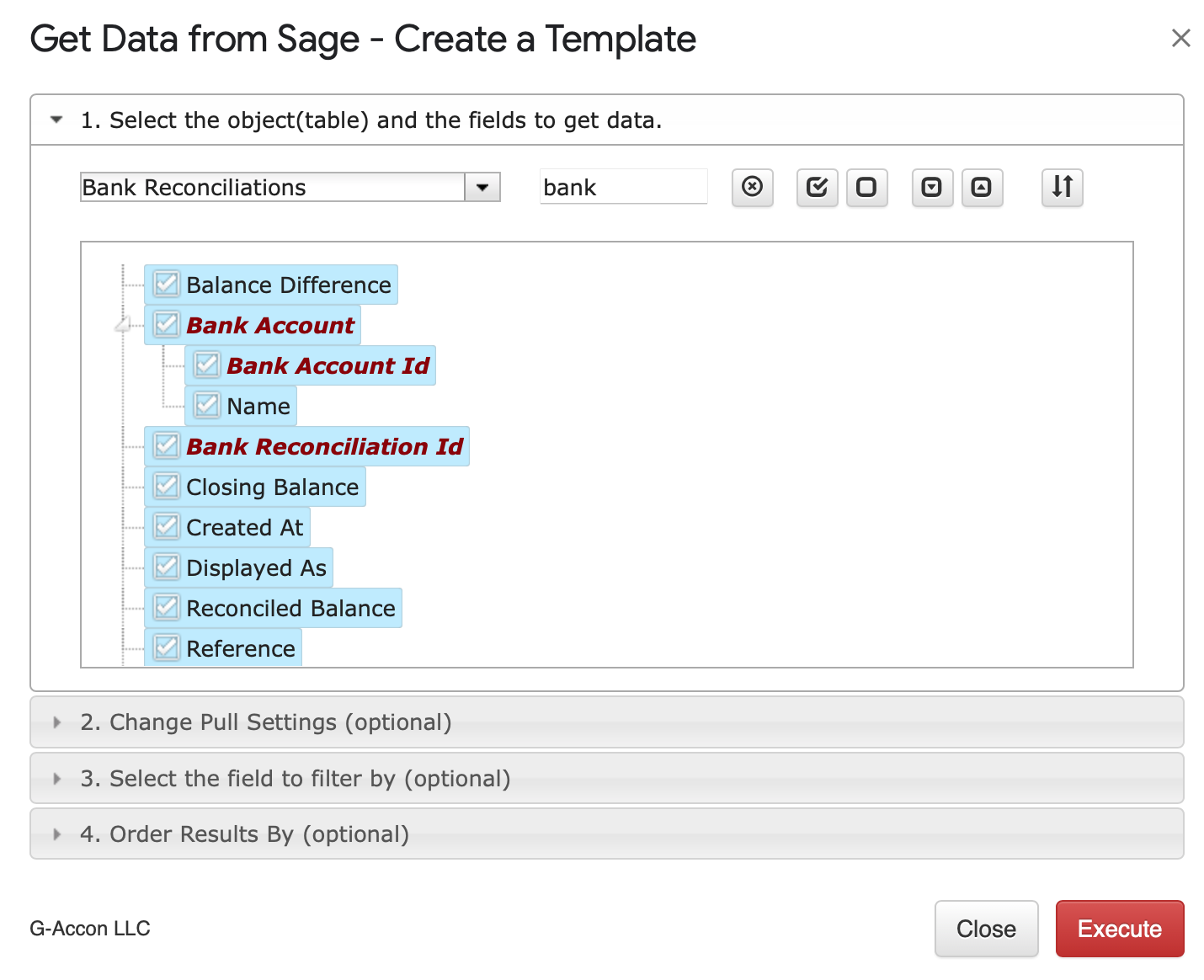Collapse the Bank Account tree node
1204x980 pixels.
(x=124, y=324)
